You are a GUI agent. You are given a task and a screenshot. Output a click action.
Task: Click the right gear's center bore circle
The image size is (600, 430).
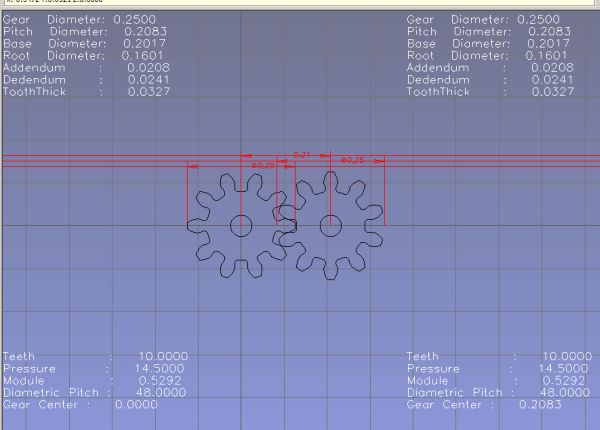tap(331, 226)
